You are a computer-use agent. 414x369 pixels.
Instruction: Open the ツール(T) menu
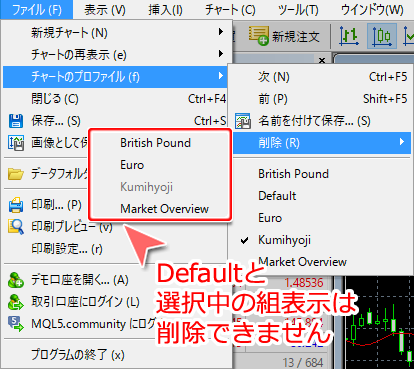point(298,10)
